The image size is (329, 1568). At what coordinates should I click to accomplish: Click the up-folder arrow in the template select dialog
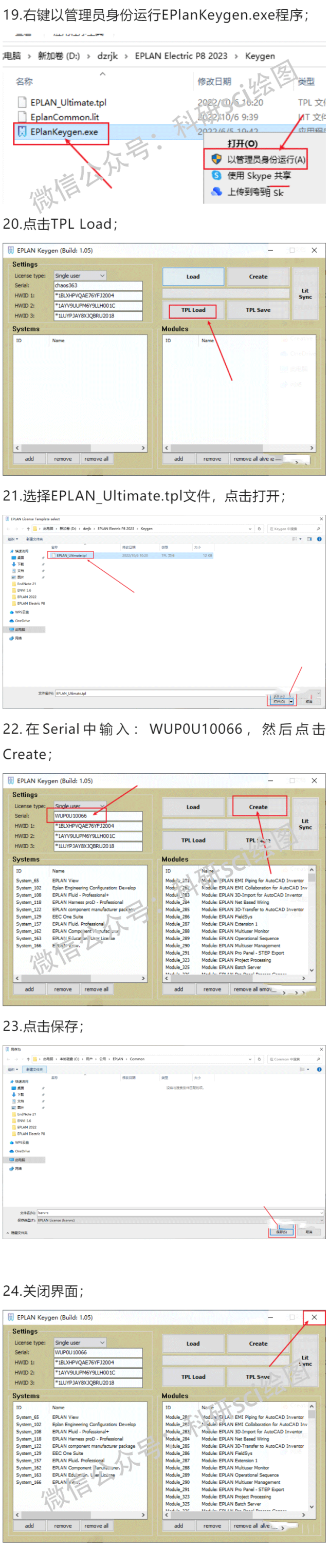pyautogui.click(x=28, y=529)
